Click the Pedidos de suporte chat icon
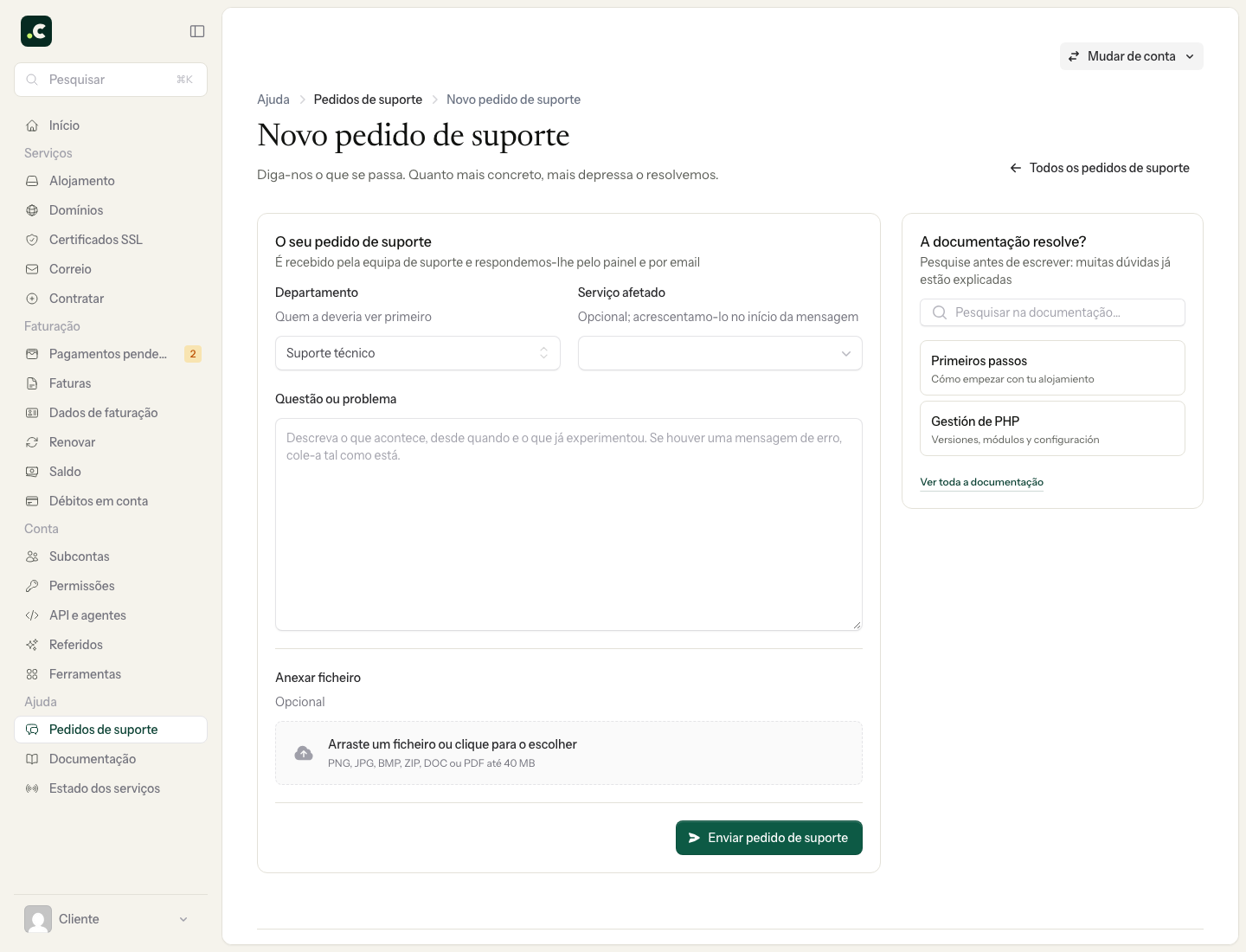The height and width of the screenshot is (952, 1246). [32, 730]
